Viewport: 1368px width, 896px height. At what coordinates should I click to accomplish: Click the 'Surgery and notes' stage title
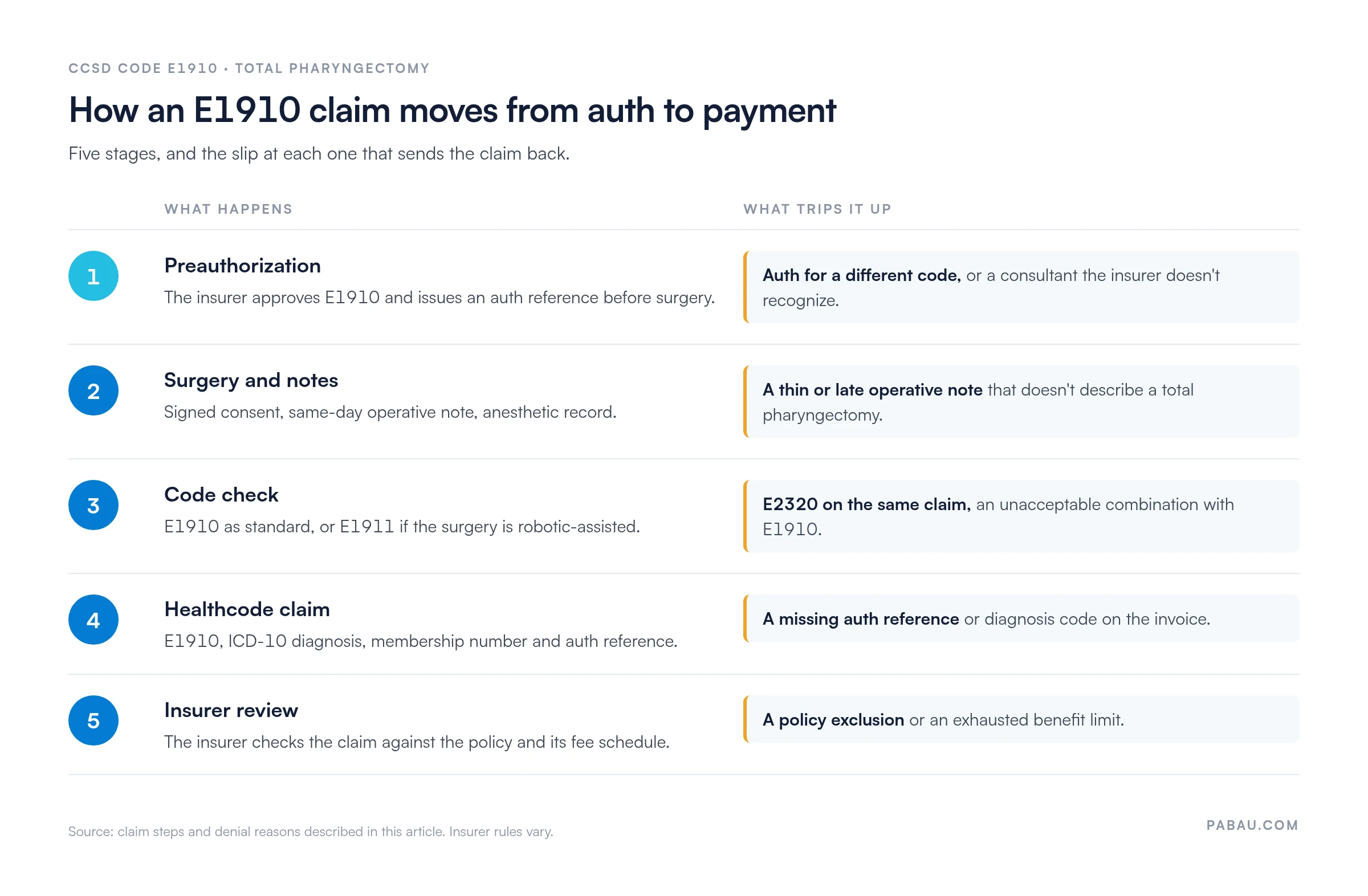tap(251, 381)
